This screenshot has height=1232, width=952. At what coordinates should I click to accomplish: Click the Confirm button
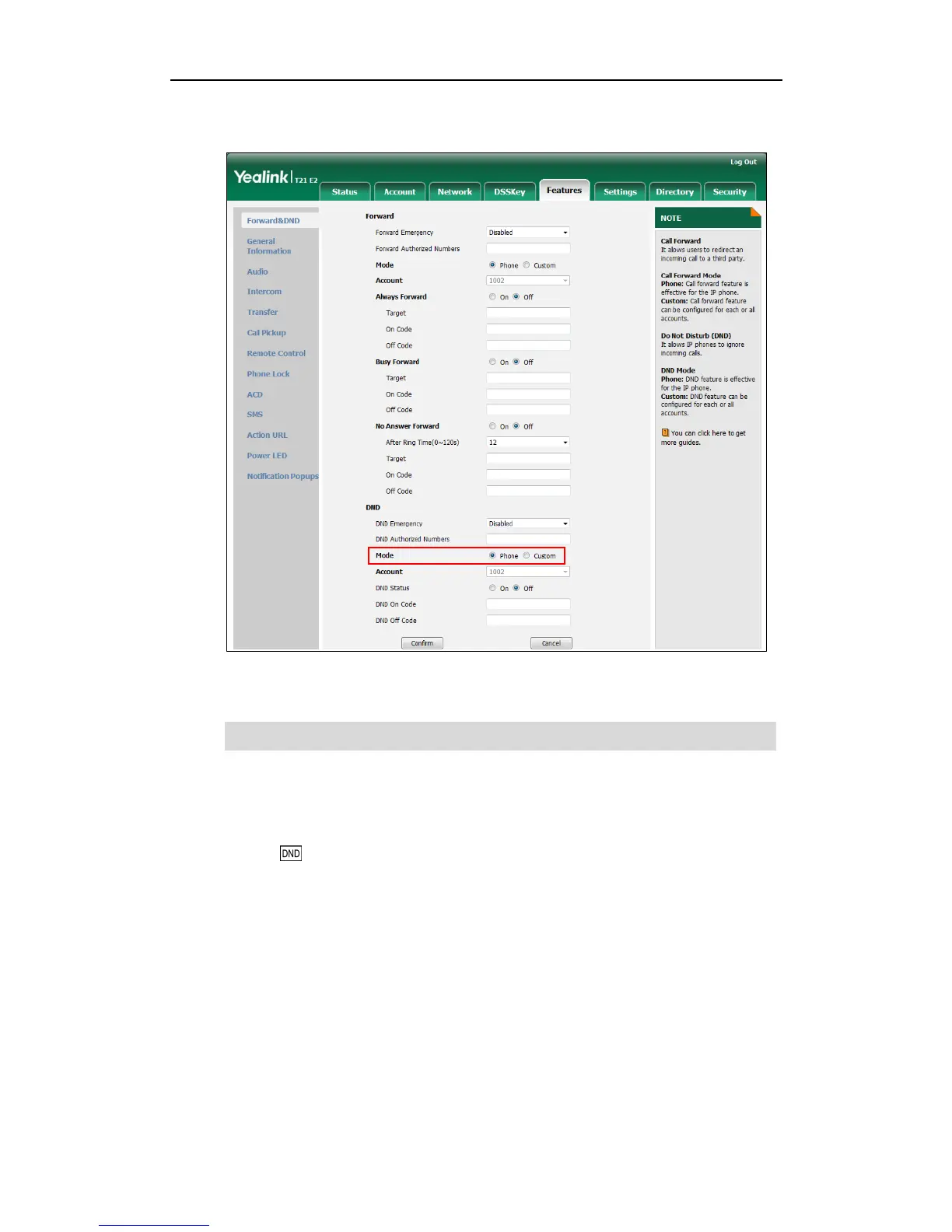tap(422, 643)
